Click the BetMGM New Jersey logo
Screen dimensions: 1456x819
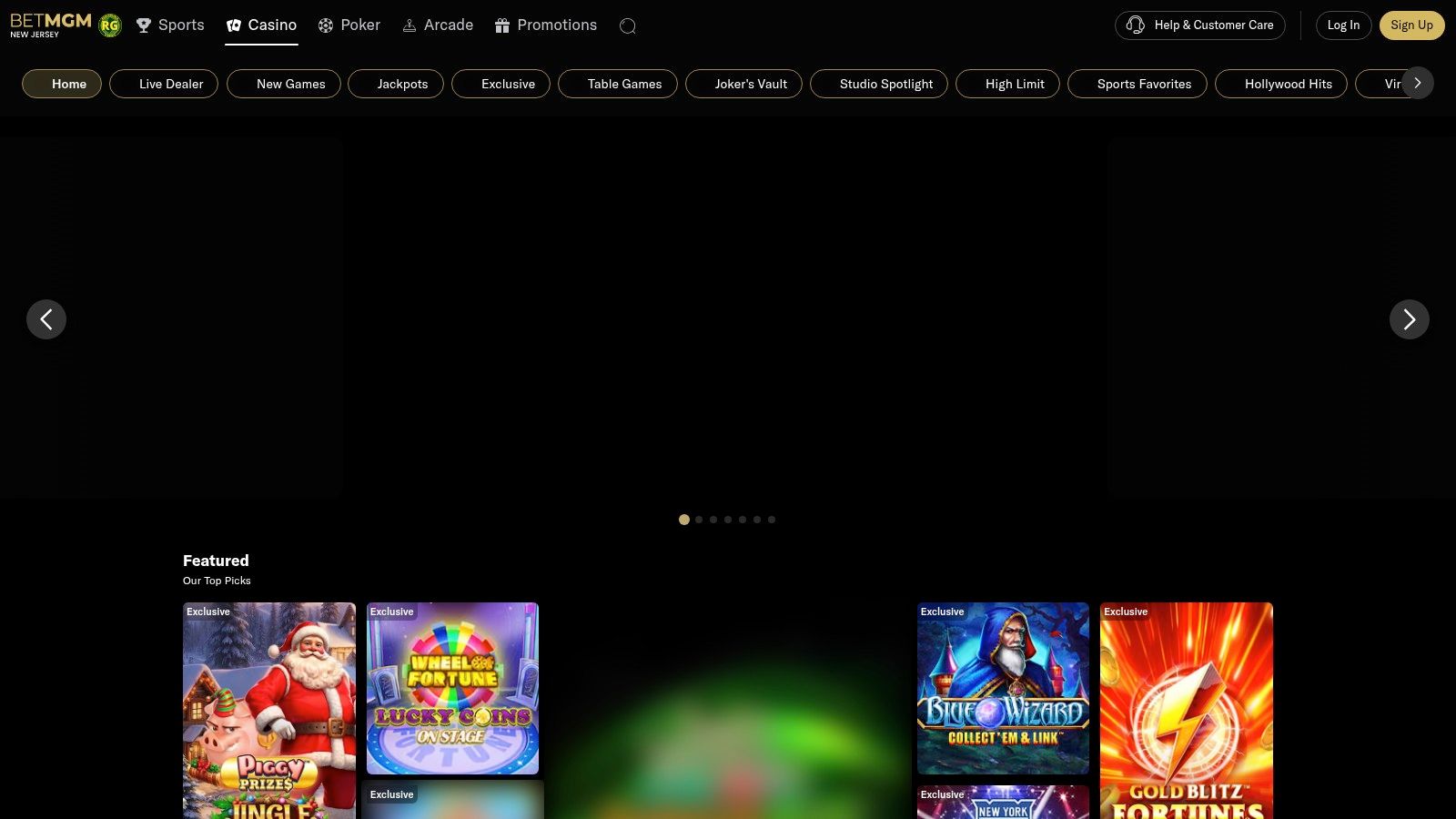(50, 25)
